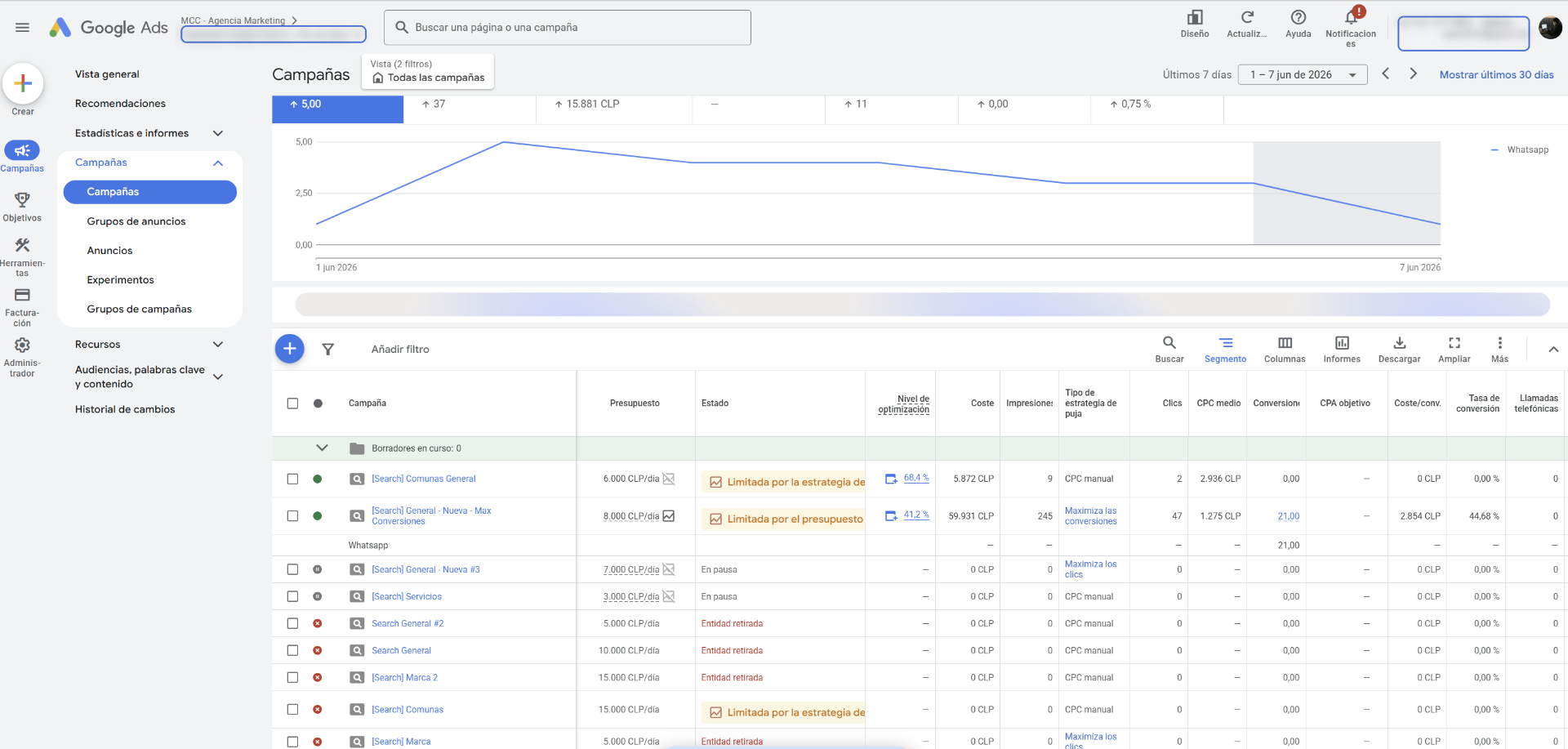Image resolution: width=1568 pixels, height=749 pixels.
Task: Click the search campaigns input field
Action: 568,28
